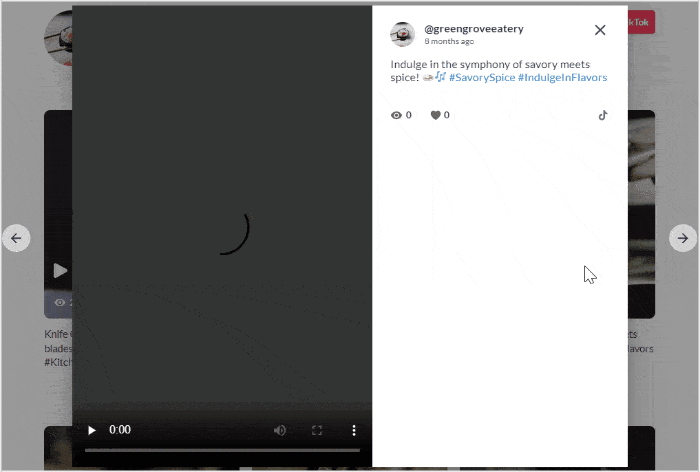Image resolution: width=700 pixels, height=472 pixels.
Task: Play the background Knife video thumbnail
Action: point(60,270)
